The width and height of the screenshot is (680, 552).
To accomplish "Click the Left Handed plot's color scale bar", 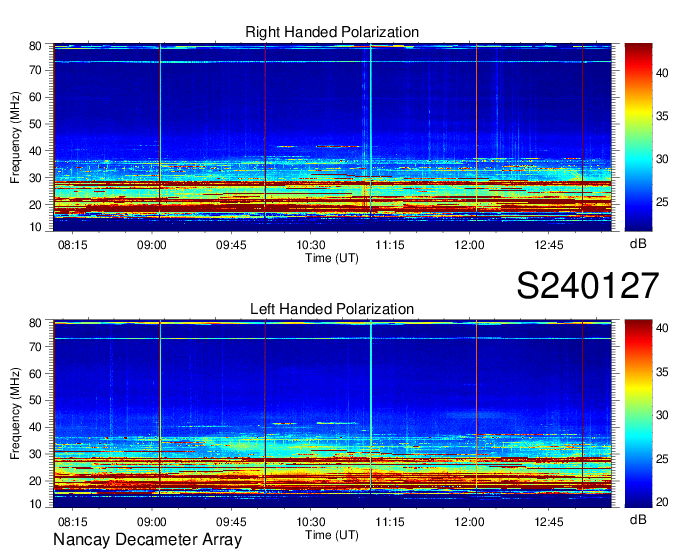I will (x=638, y=414).
